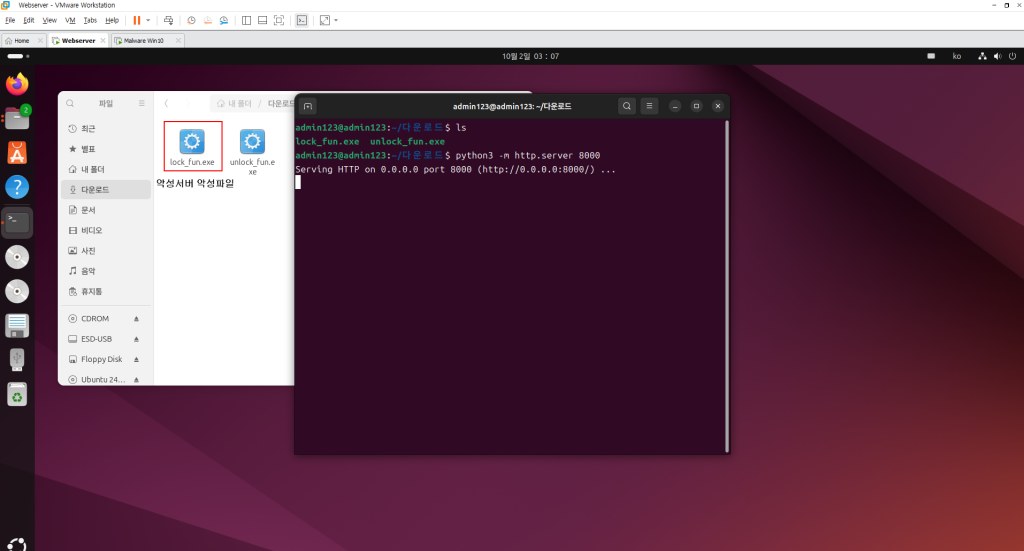Open the Files sidebar hamburger menu

[x=141, y=103]
